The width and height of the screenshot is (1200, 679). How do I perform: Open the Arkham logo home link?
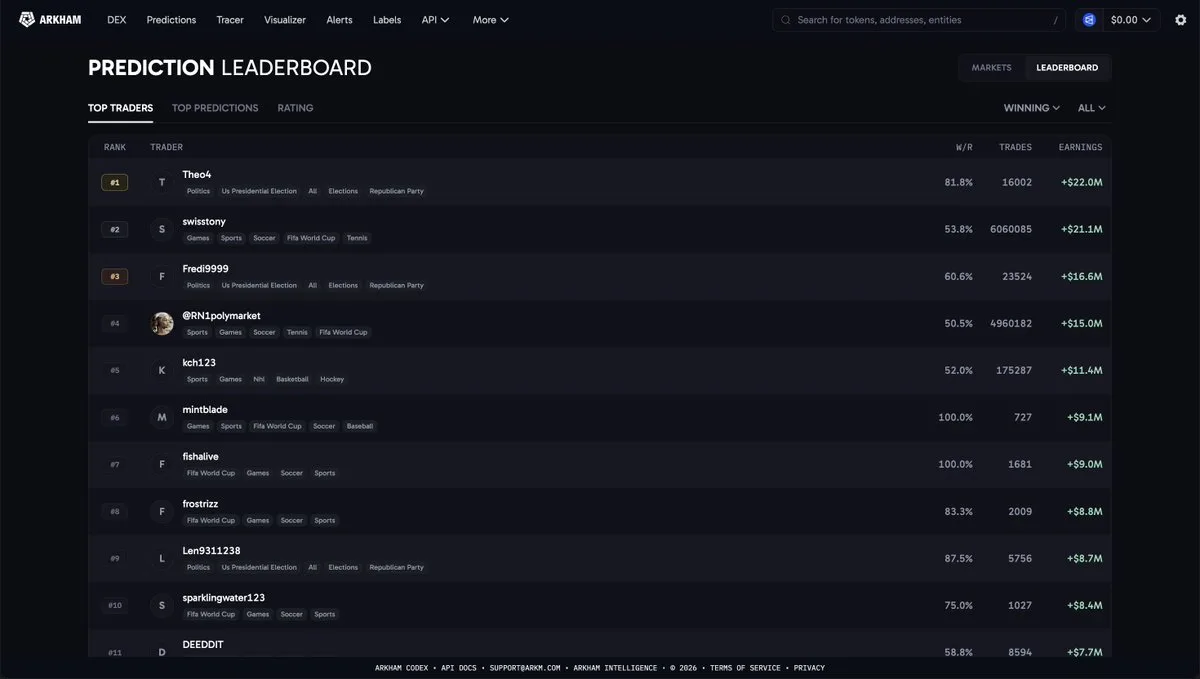pyautogui.click(x=50, y=20)
